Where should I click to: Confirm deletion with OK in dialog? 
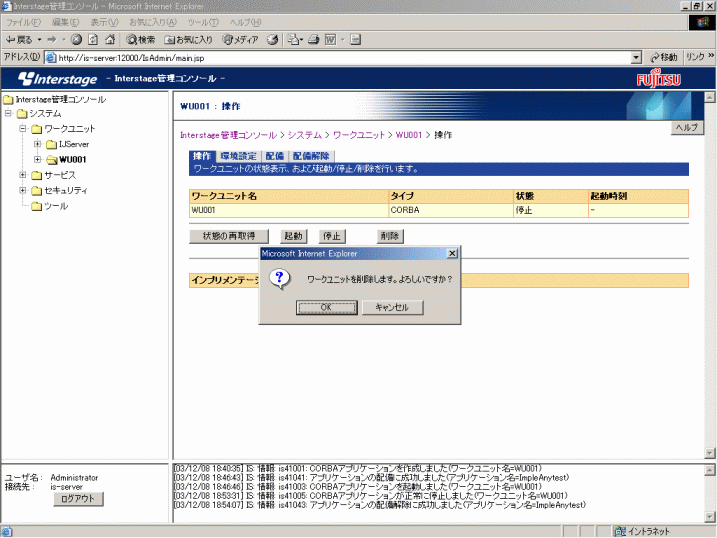pos(326,307)
